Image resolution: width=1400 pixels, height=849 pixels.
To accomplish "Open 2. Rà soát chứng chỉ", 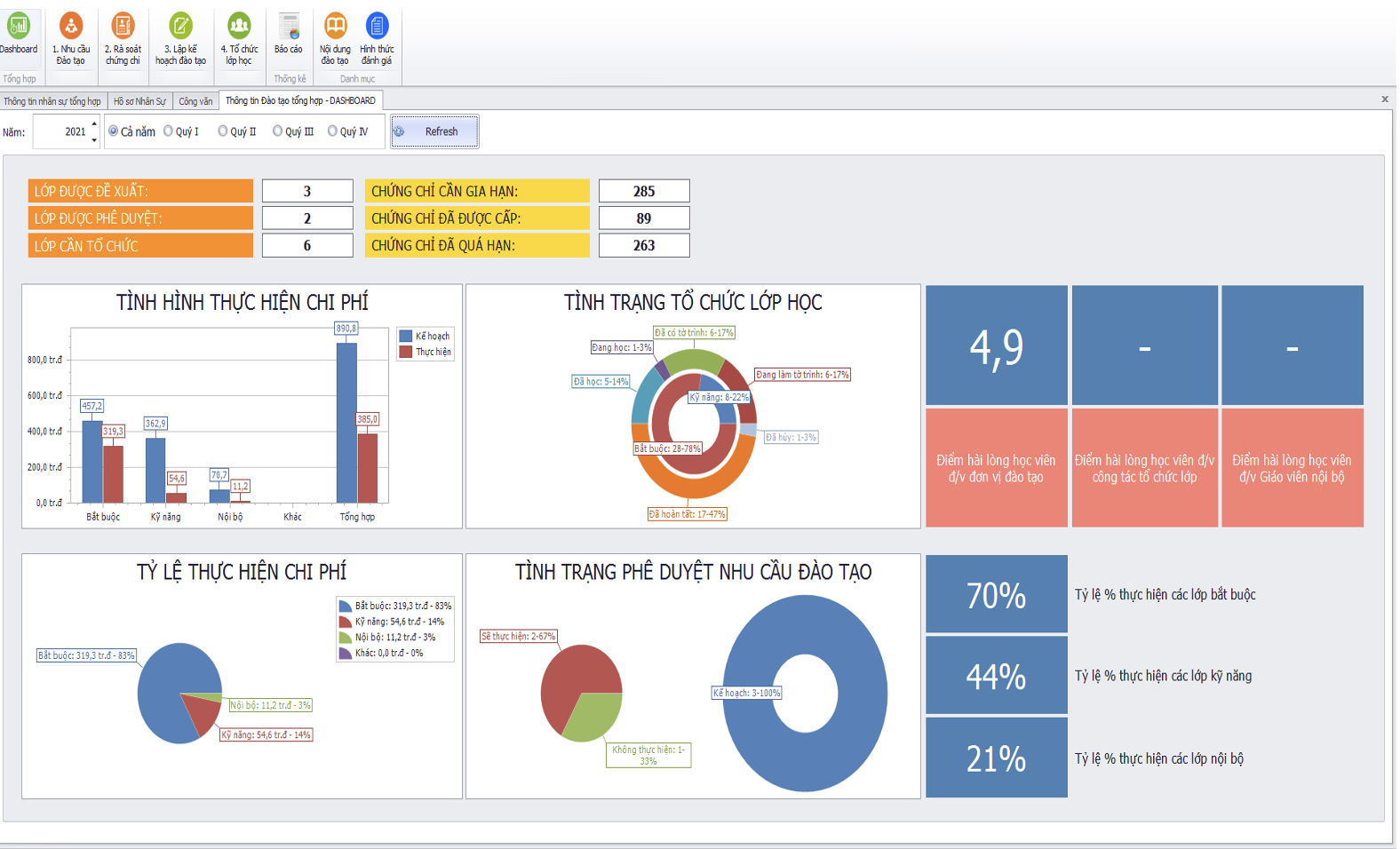I will tap(123, 39).
